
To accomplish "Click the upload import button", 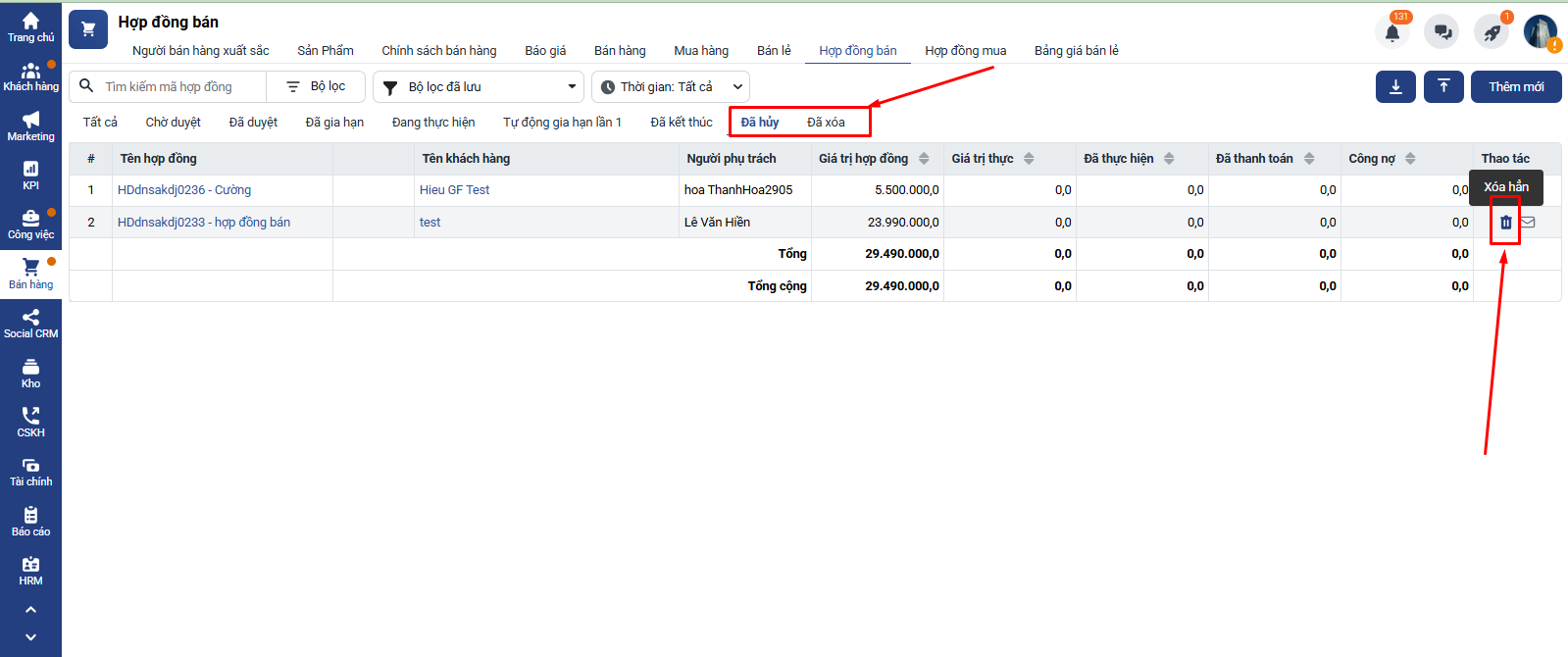I will [x=1443, y=86].
